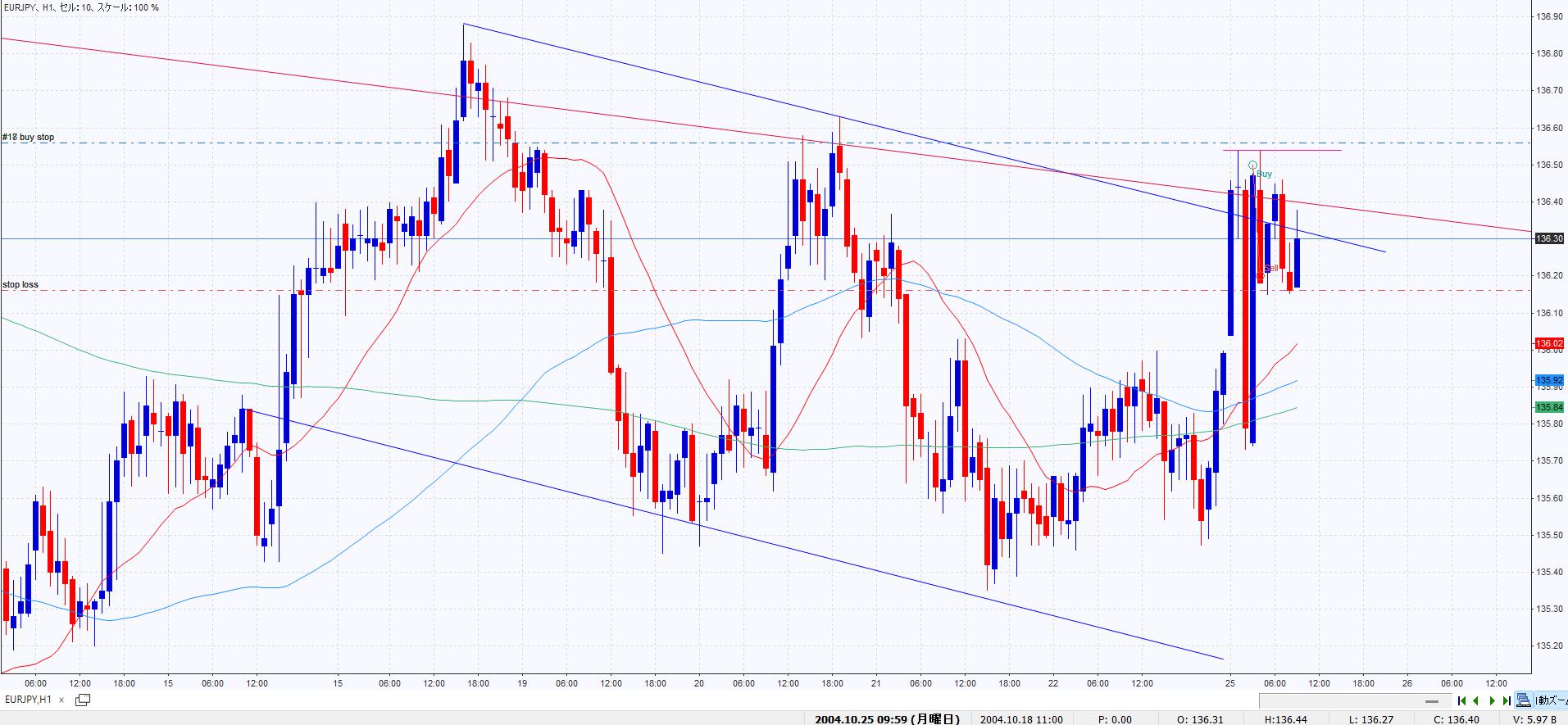Click the blue 135.92 moving average price tag

1548,380
